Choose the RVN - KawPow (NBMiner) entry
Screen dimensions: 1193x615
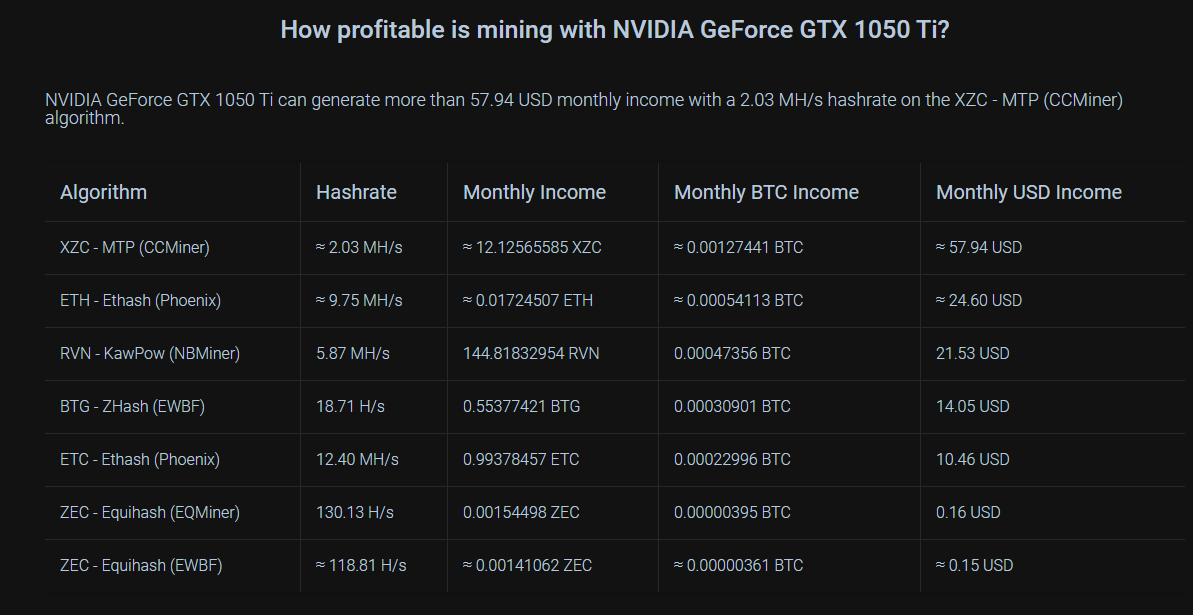pos(150,353)
